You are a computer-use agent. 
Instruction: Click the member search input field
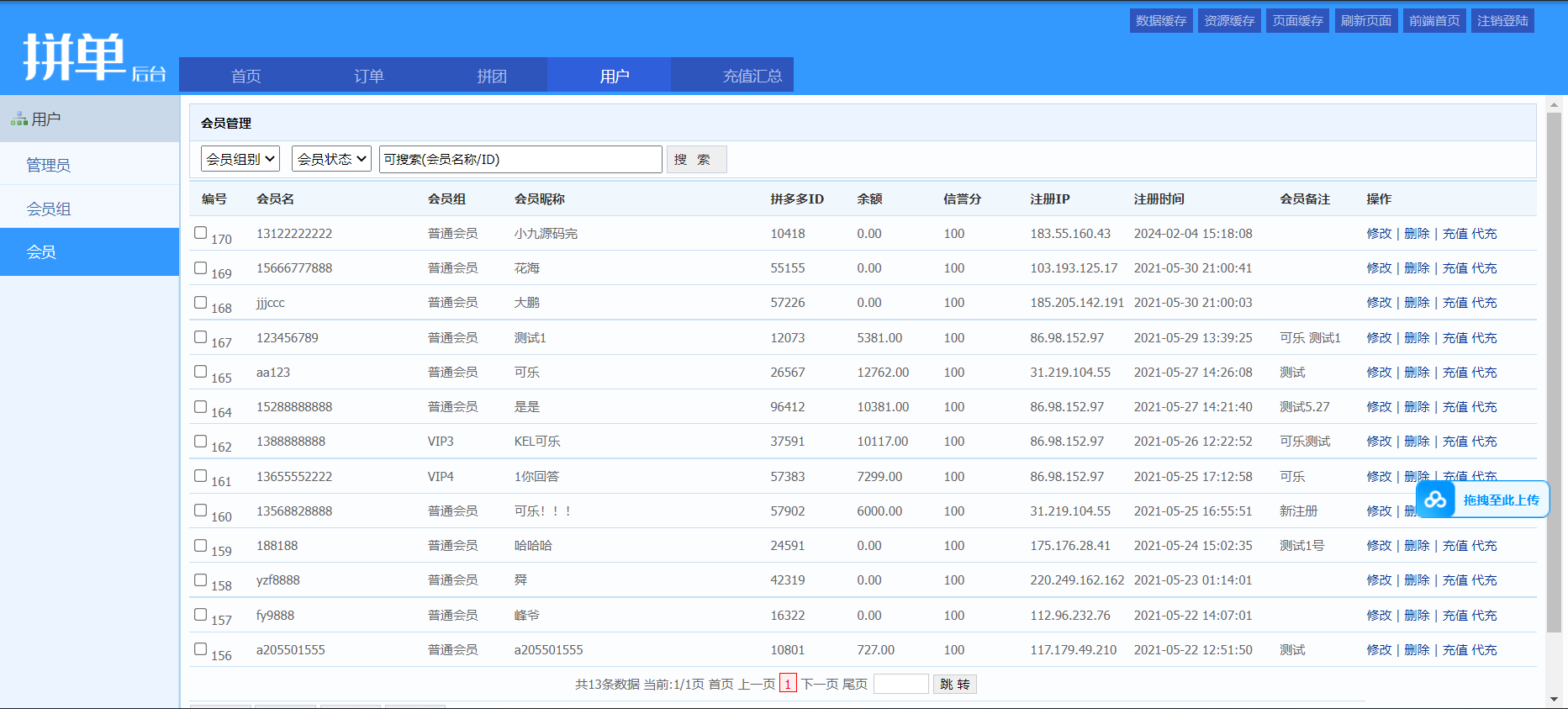[520, 159]
